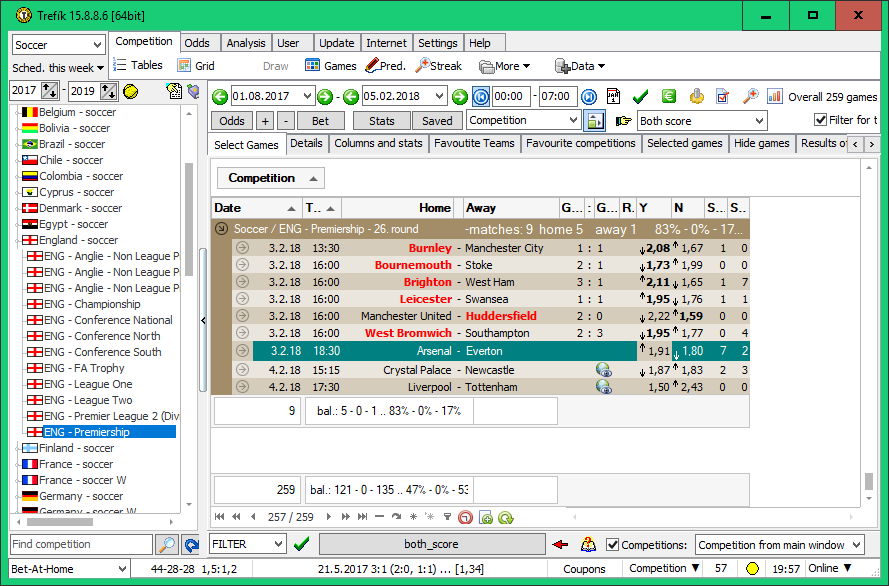Click the Tables list icon
Viewport: 889px width, 586px height.
pyautogui.click(x=119, y=65)
